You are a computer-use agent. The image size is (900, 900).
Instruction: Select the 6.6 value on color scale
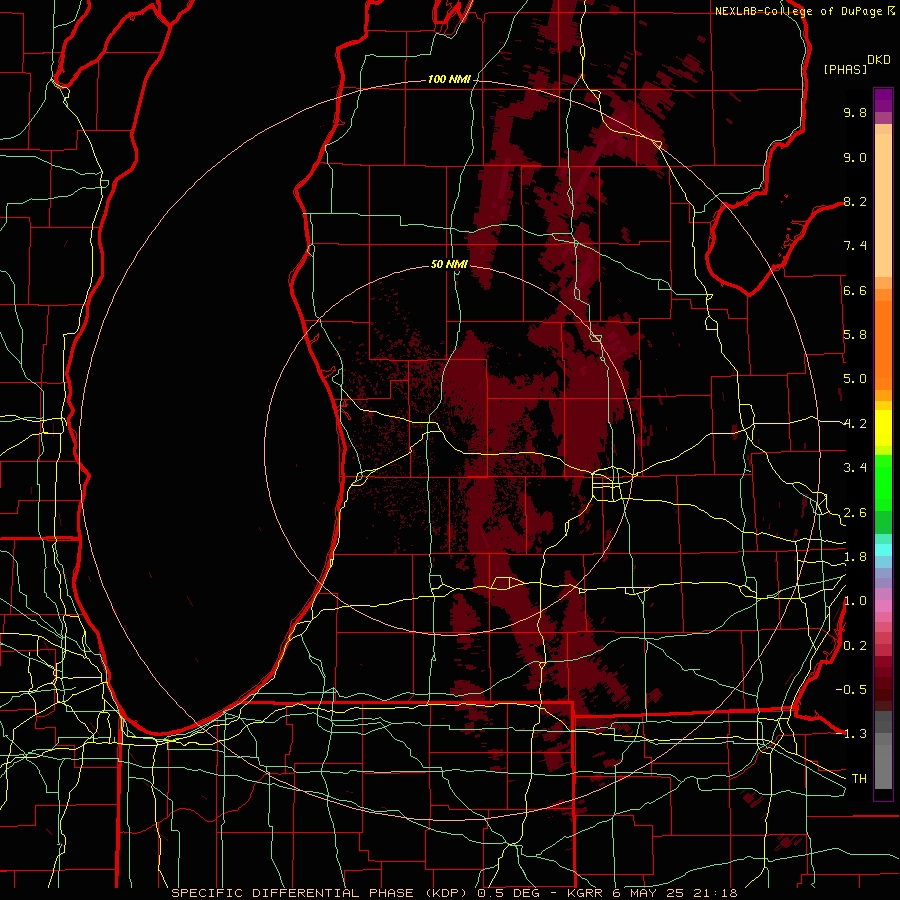click(855, 290)
